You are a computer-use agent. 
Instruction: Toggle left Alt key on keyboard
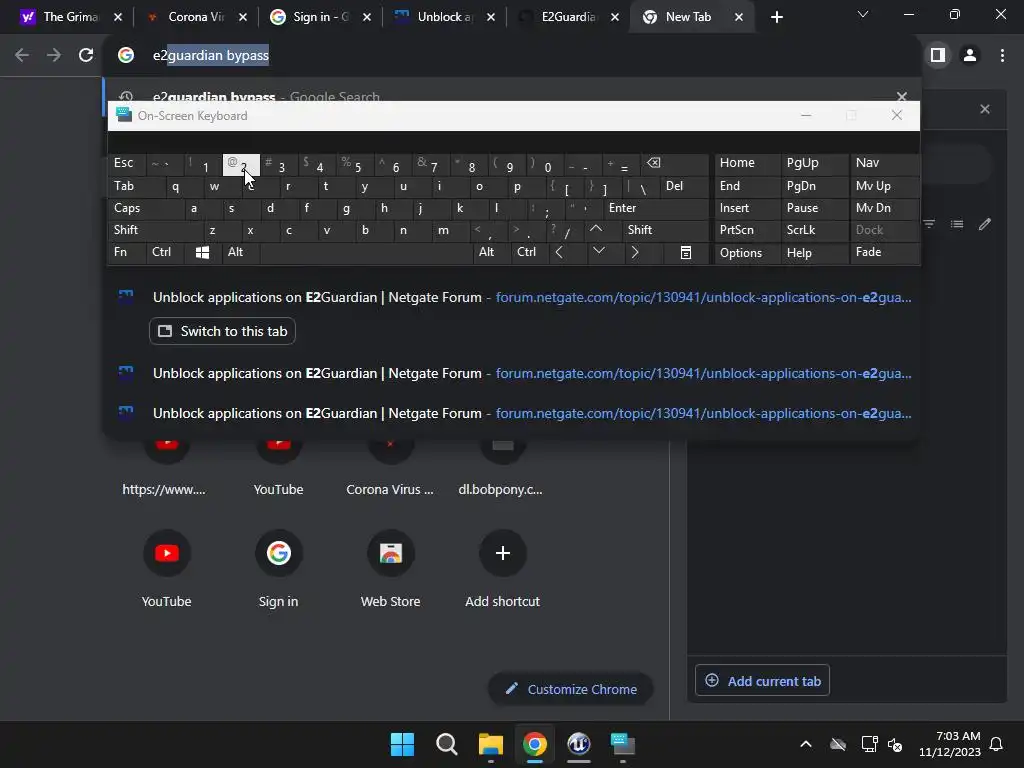tap(240, 253)
